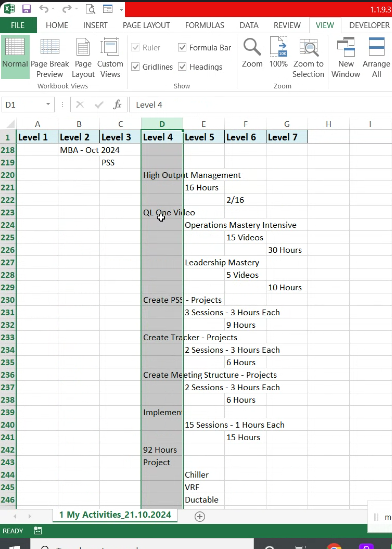This screenshot has height=549, width=392.
Task: Click the 92 Hours cell
Action: (162, 450)
